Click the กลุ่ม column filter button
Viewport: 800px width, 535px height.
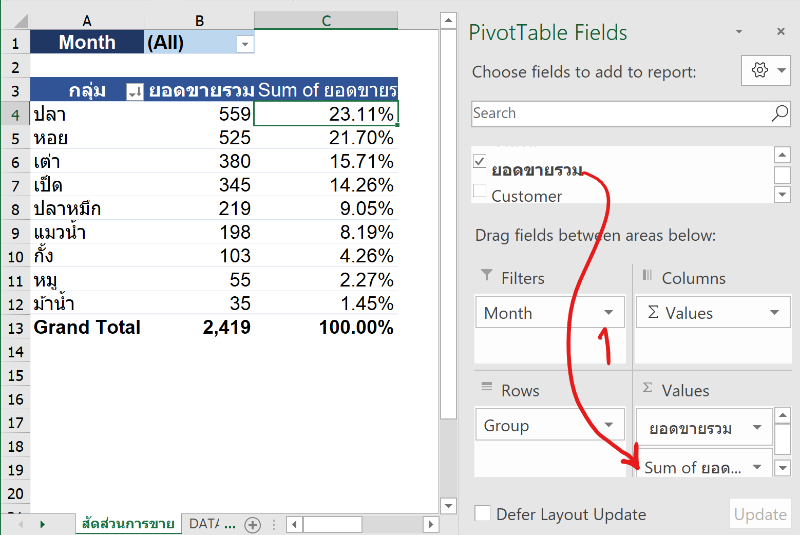(135, 91)
